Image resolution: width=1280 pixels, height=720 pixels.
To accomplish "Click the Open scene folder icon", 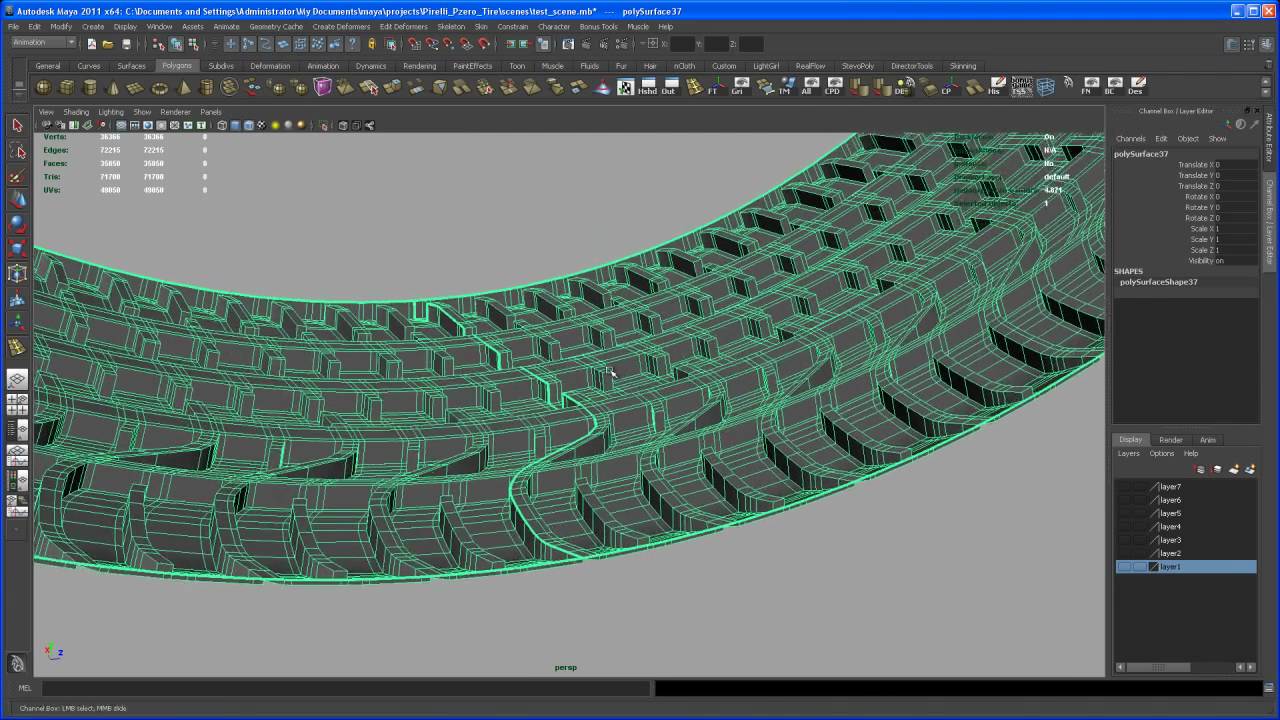I will click(x=108, y=44).
